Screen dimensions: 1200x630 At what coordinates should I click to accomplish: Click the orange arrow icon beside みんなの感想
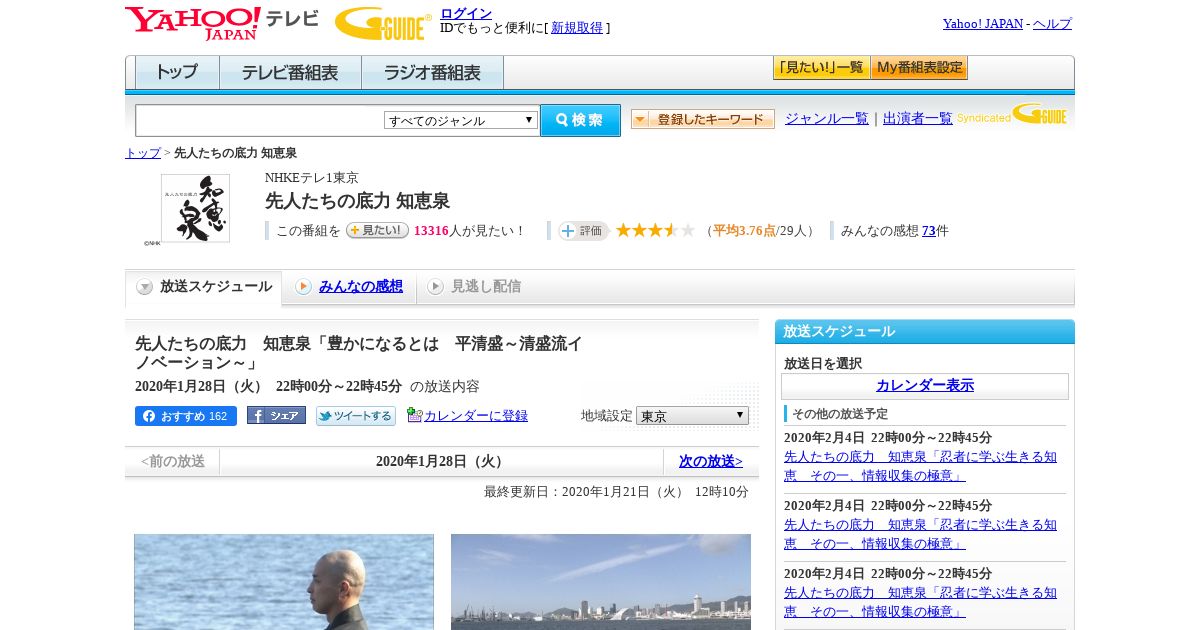tap(303, 287)
